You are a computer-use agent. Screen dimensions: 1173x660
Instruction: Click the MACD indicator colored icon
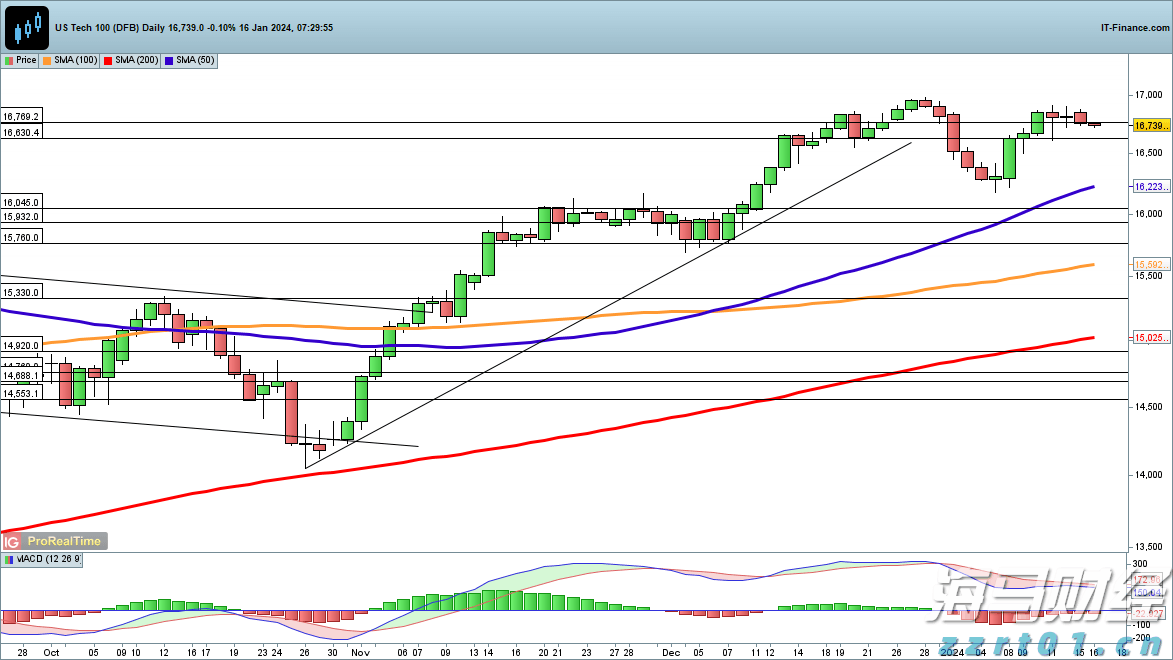9,560
